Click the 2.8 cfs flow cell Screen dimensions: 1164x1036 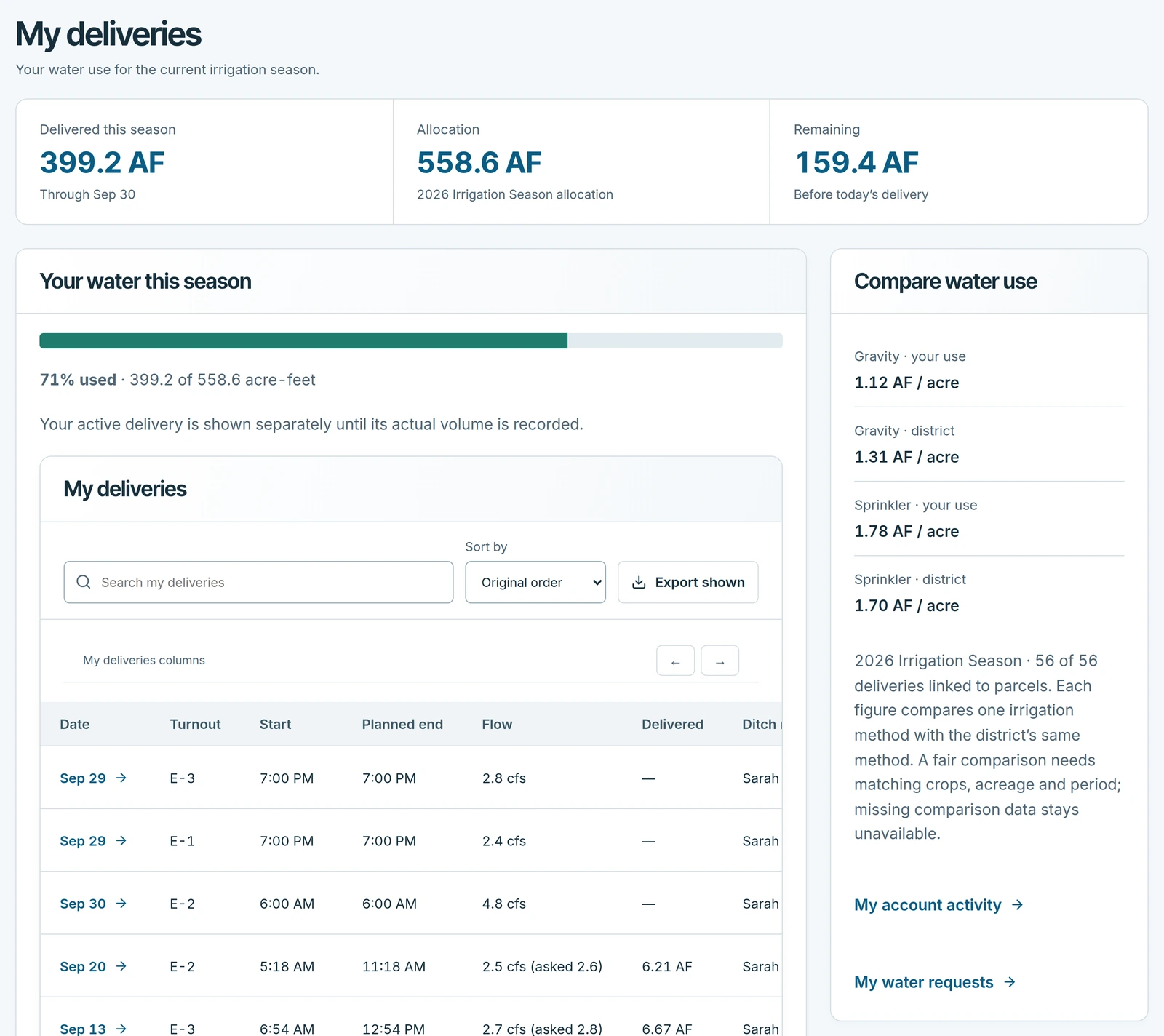coord(504,778)
